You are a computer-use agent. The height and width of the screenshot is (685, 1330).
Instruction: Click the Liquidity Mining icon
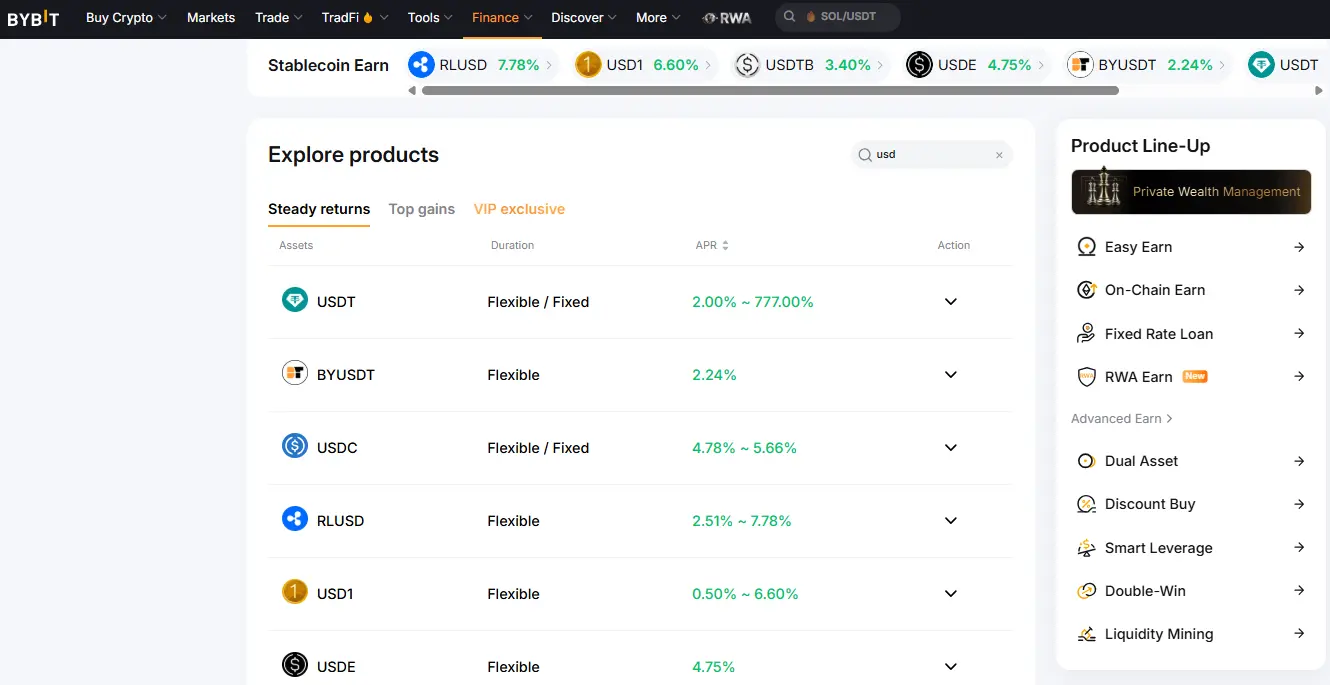pos(1086,634)
